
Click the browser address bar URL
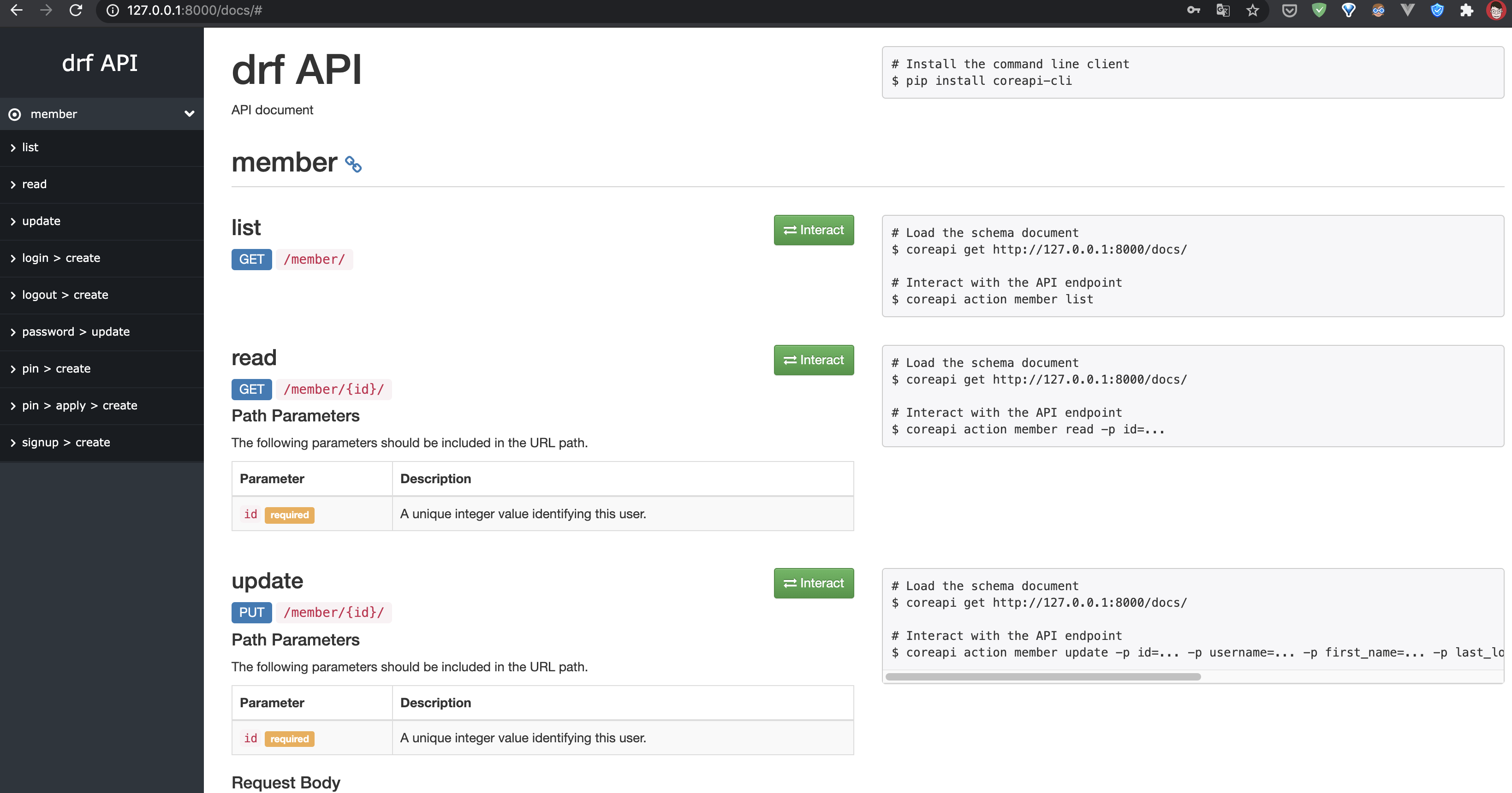tap(194, 11)
